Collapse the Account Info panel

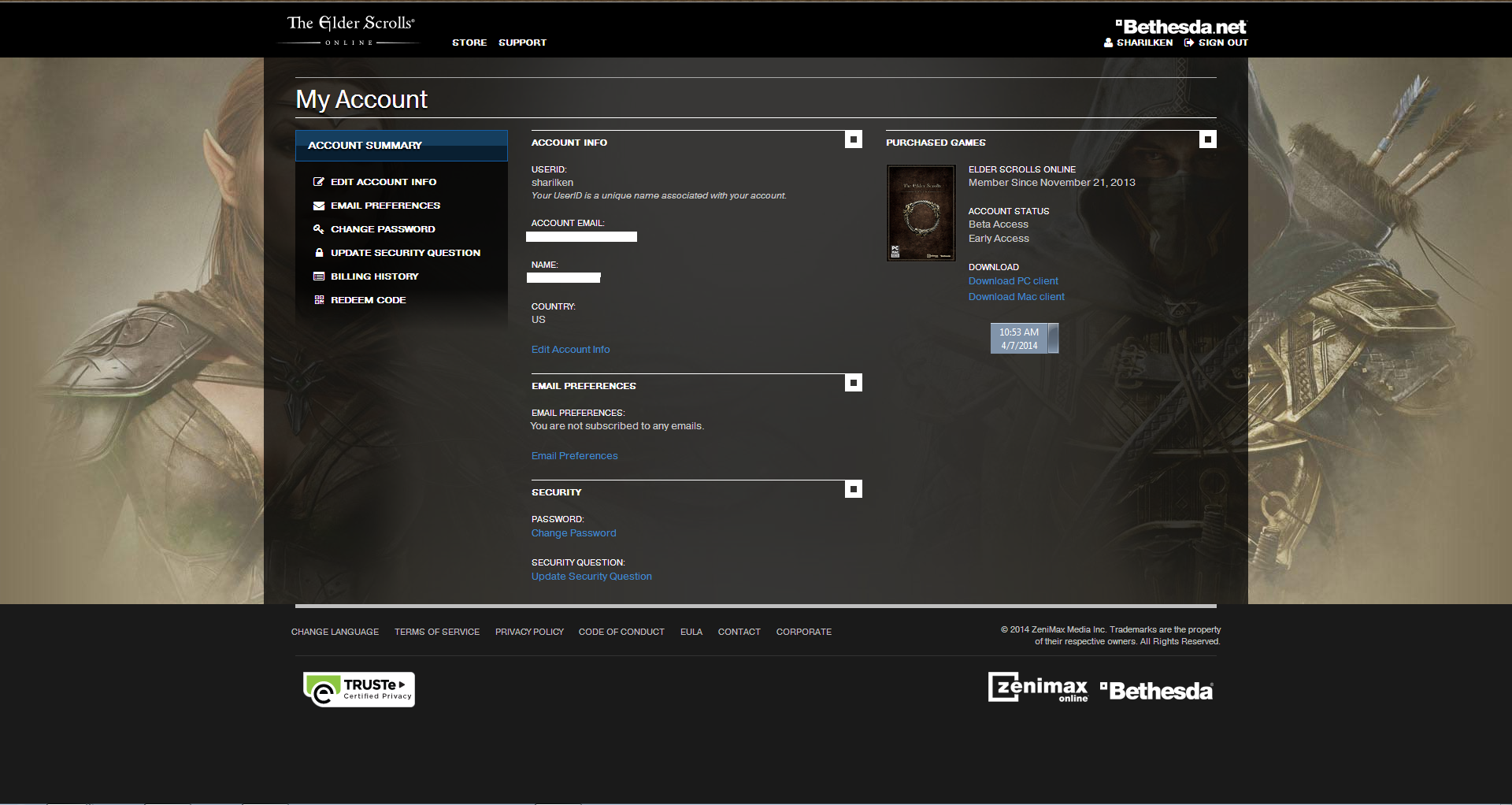854,139
